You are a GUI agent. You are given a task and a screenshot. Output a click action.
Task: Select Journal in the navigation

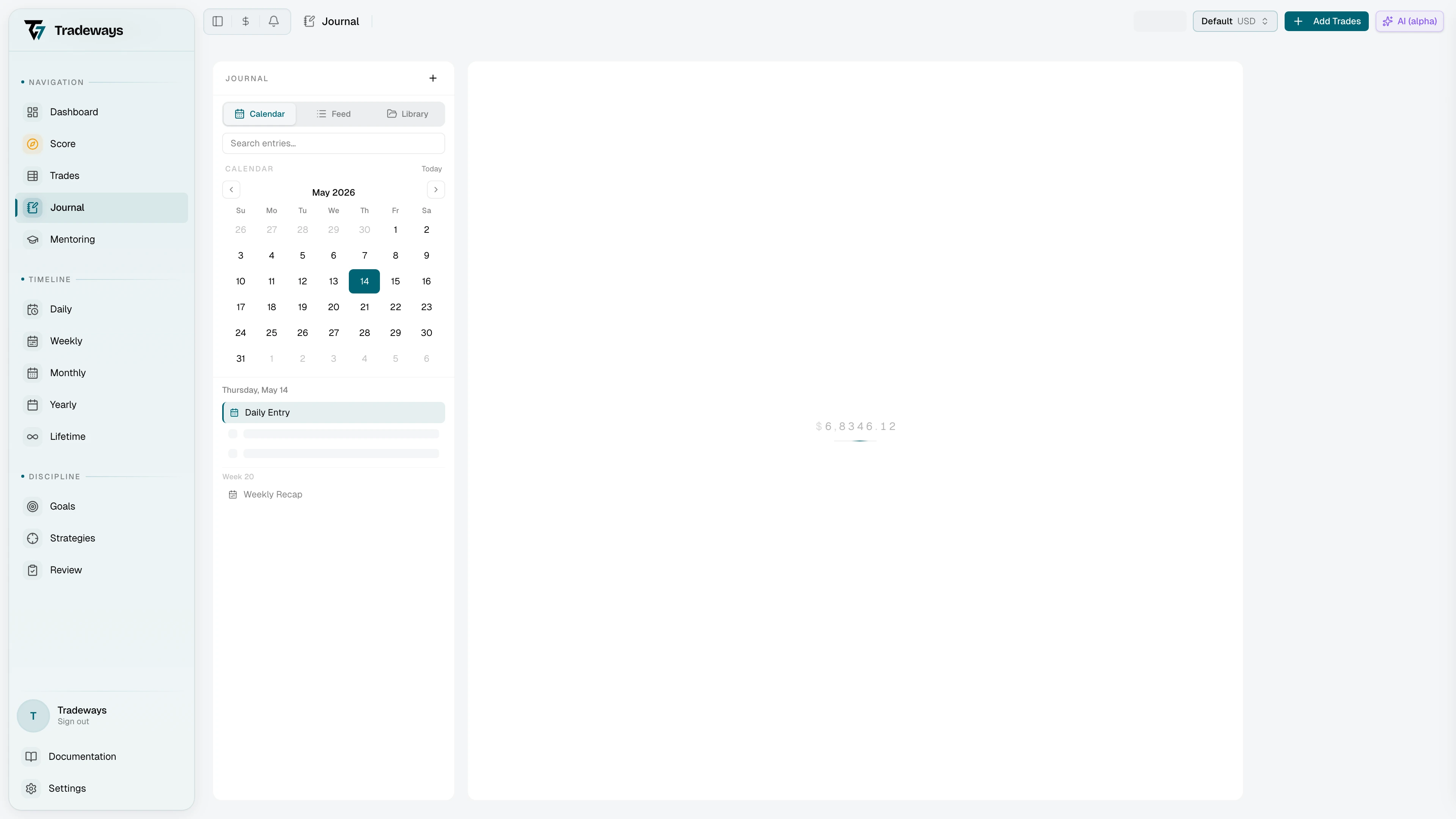(x=102, y=207)
